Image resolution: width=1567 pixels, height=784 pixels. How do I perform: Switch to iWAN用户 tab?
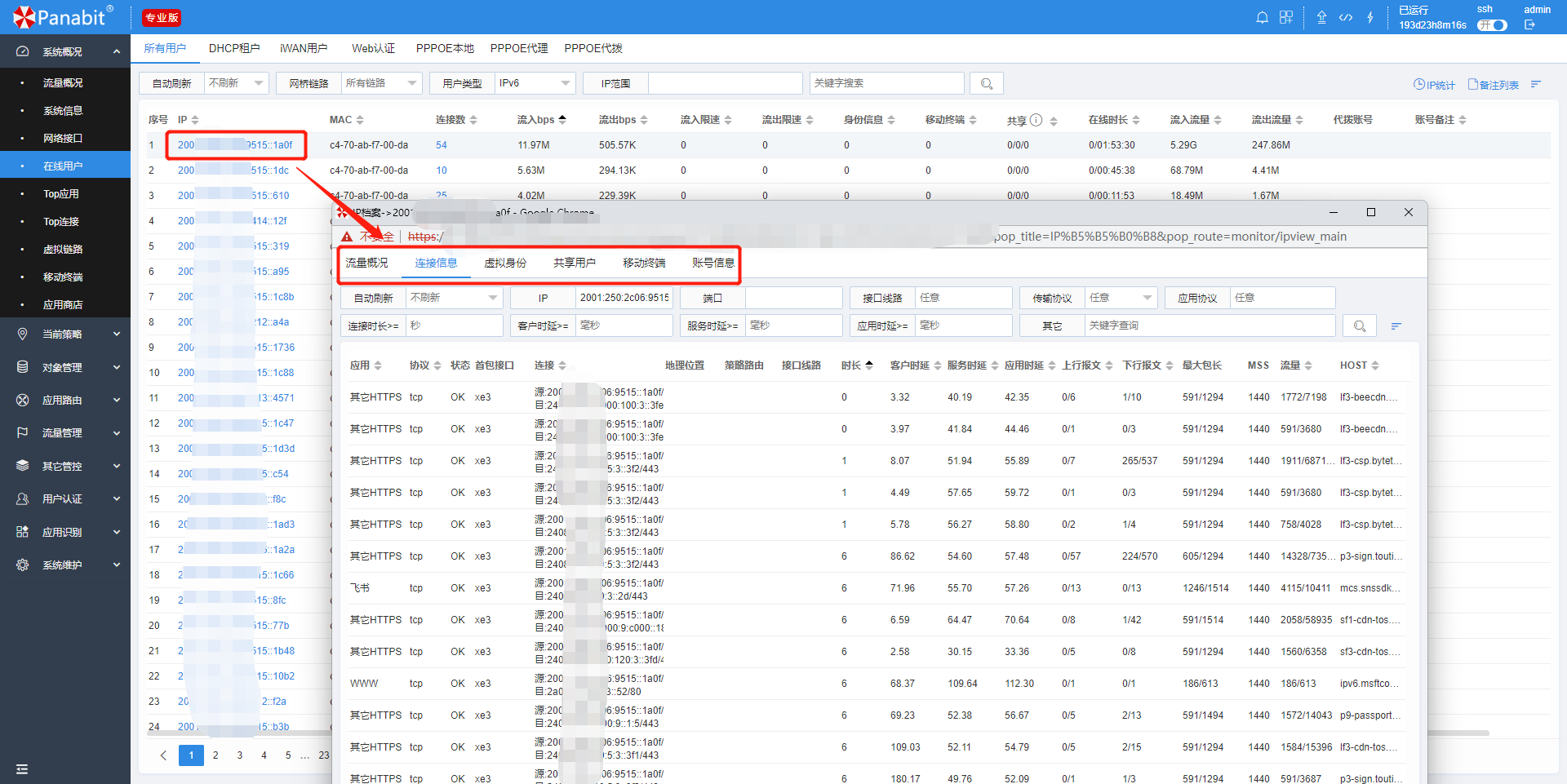coord(304,48)
